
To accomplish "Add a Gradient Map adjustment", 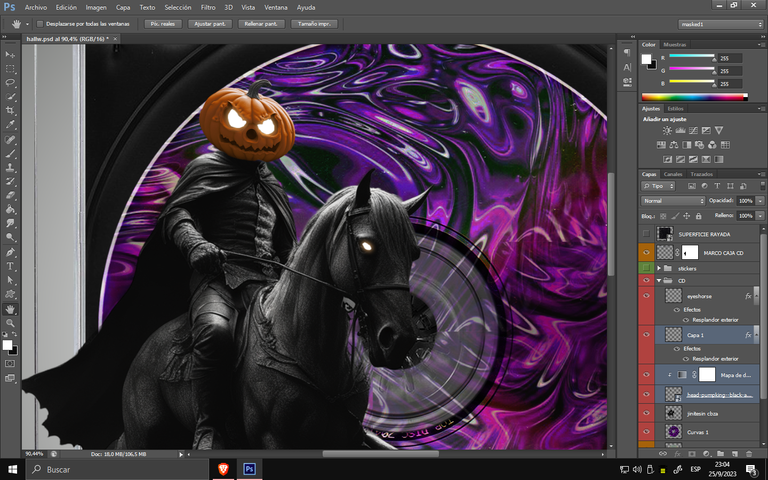I will 719,159.
